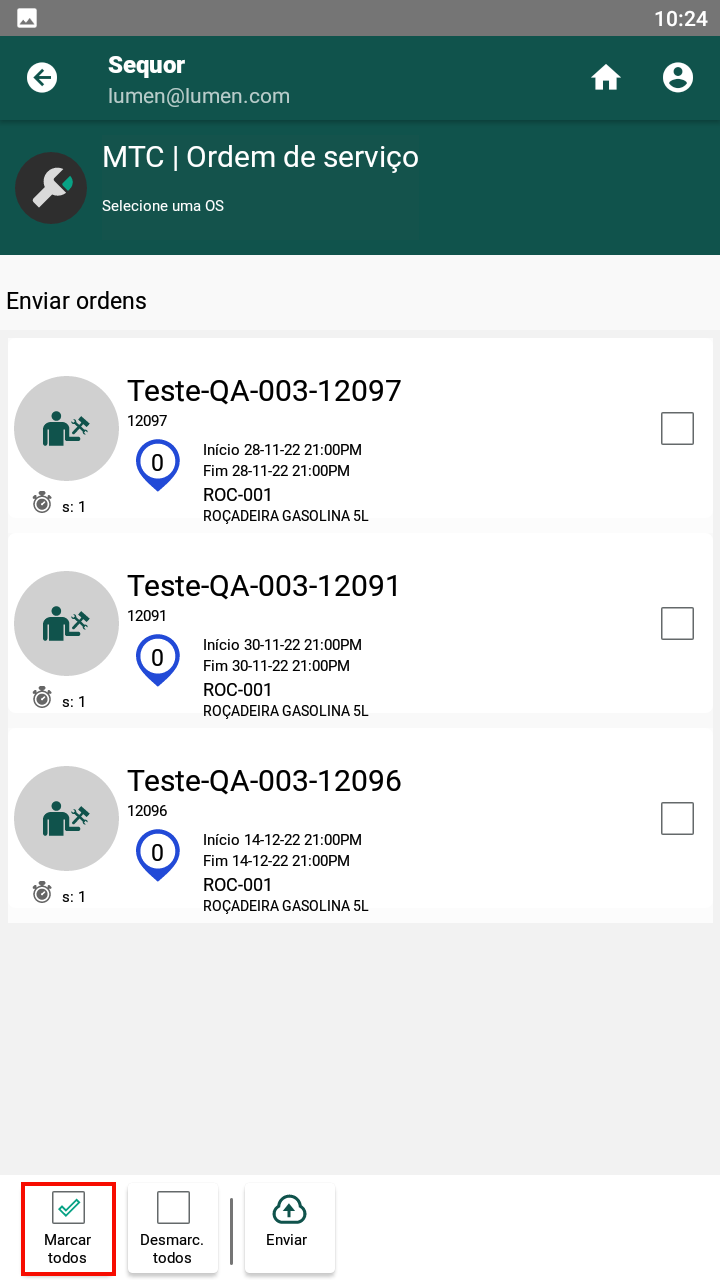Click ROC-001 text on order 12096
The height and width of the screenshot is (1280, 720).
point(238,885)
